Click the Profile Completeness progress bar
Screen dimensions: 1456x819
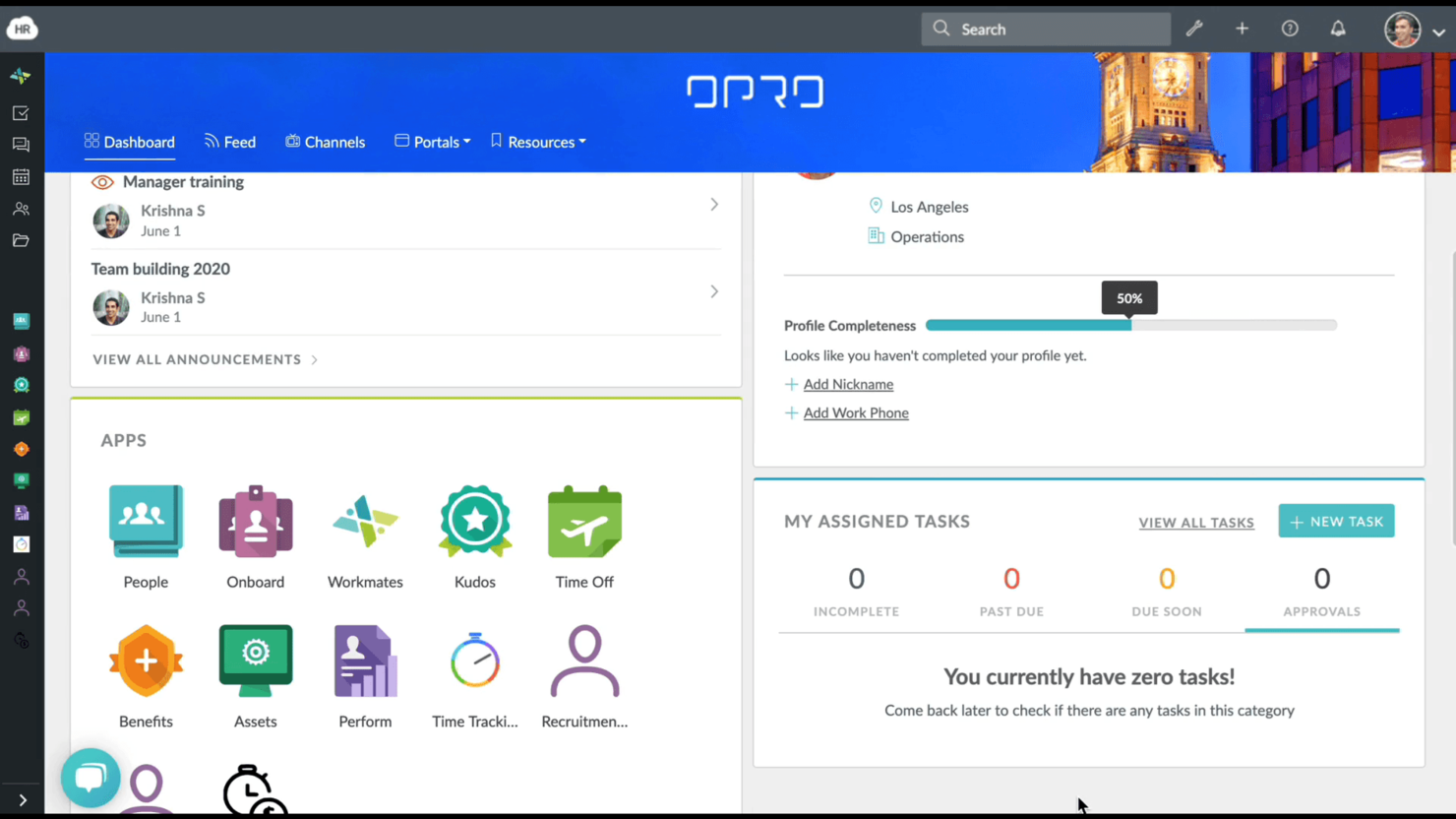pos(1130,325)
